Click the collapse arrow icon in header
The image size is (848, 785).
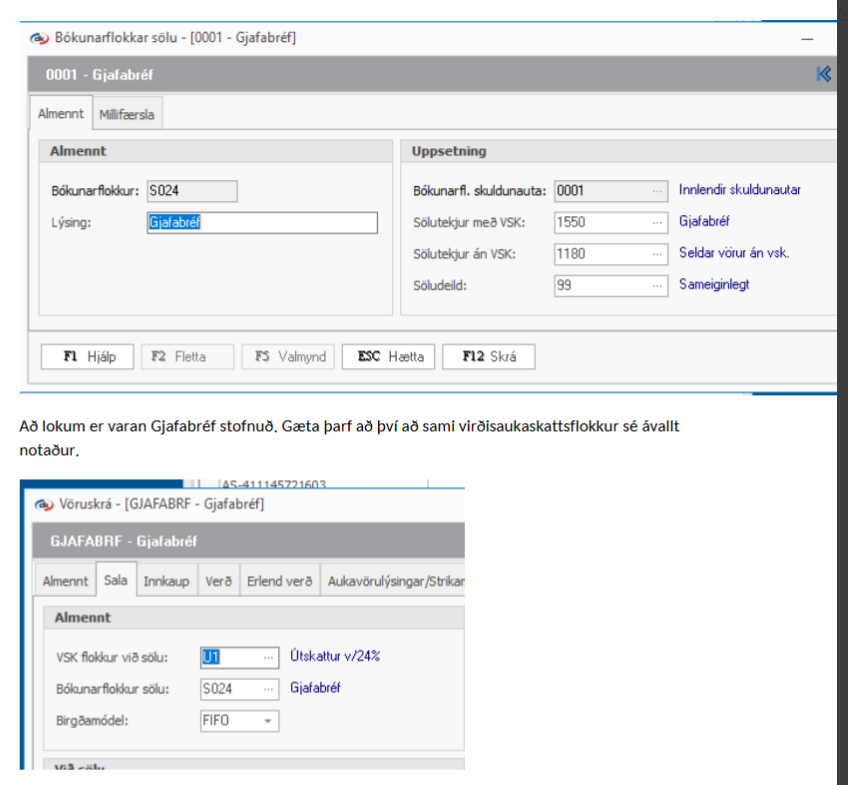pos(824,74)
